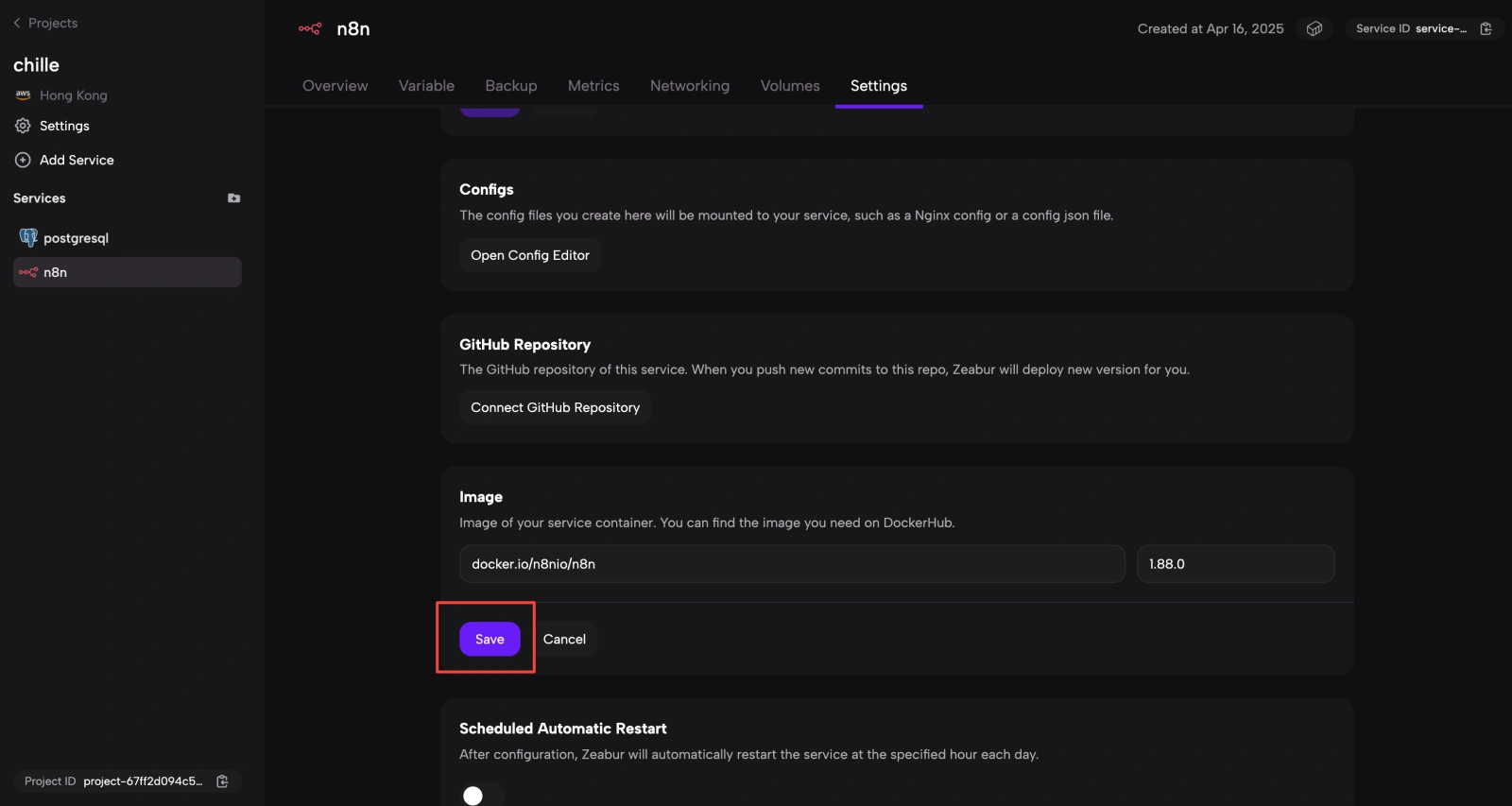The width and height of the screenshot is (1512, 806).
Task: Cancel the image changes
Action: [564, 639]
